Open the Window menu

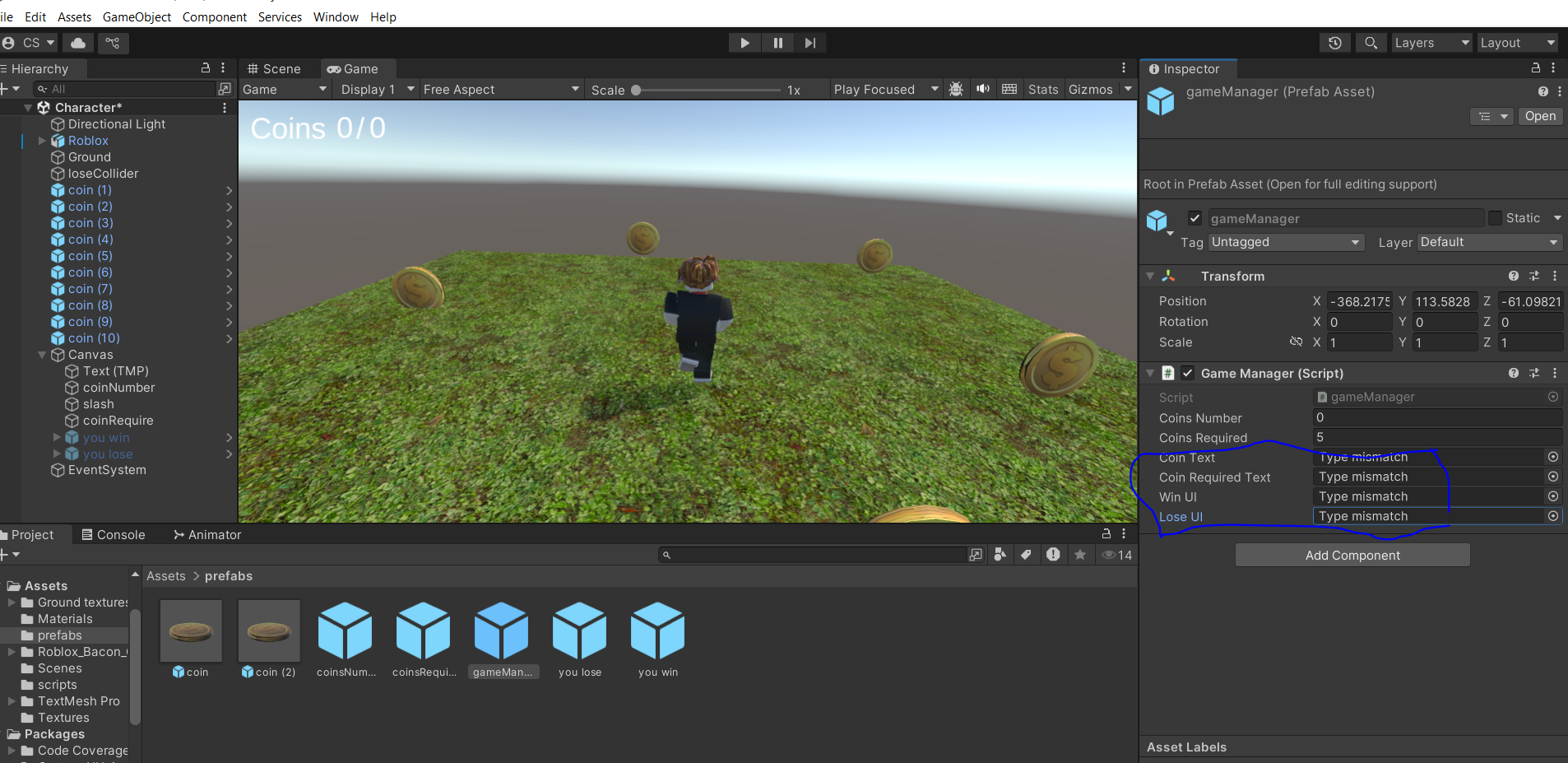pos(336,16)
